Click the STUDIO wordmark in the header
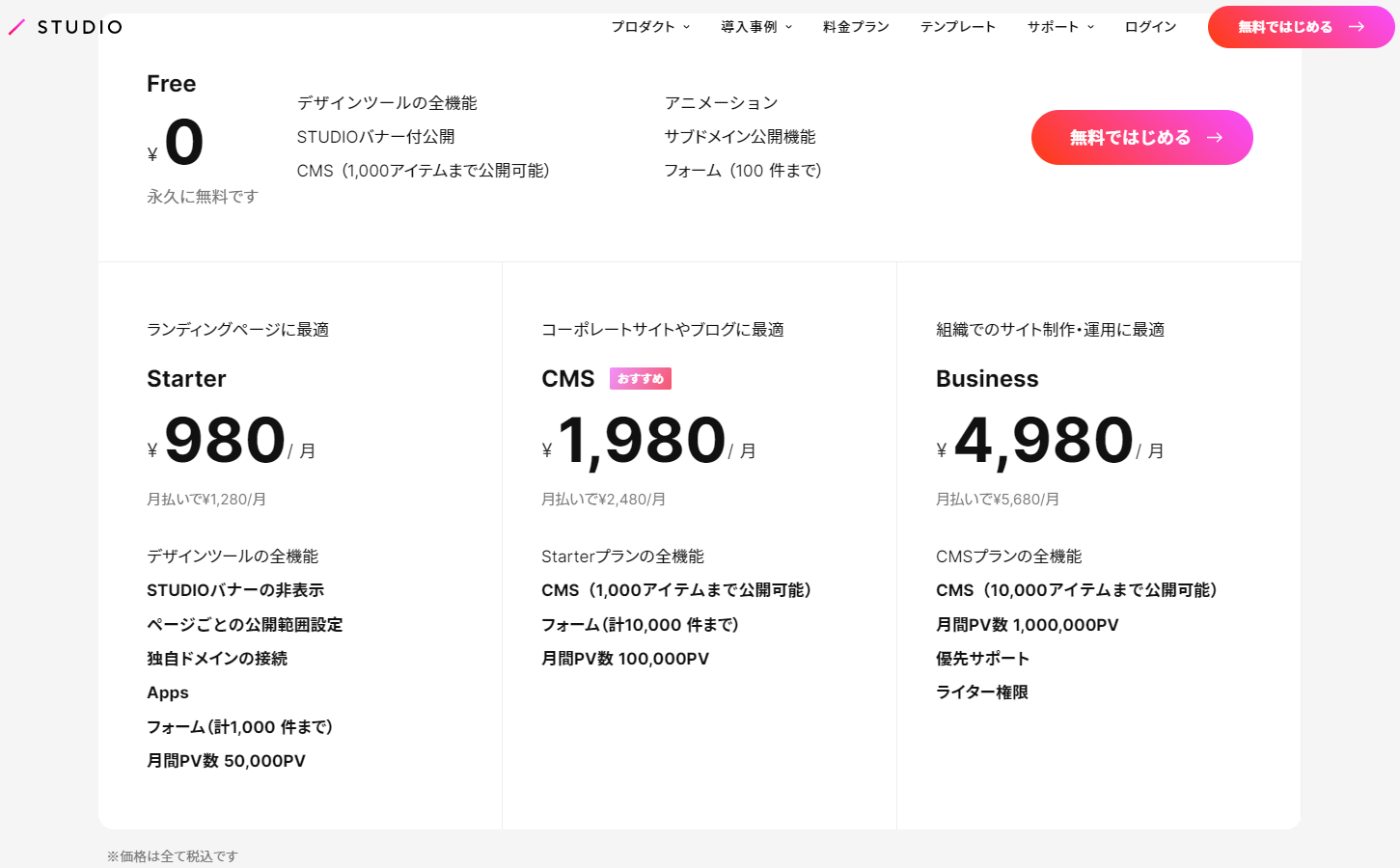Viewport: 1400px width, 868px height. (x=80, y=27)
